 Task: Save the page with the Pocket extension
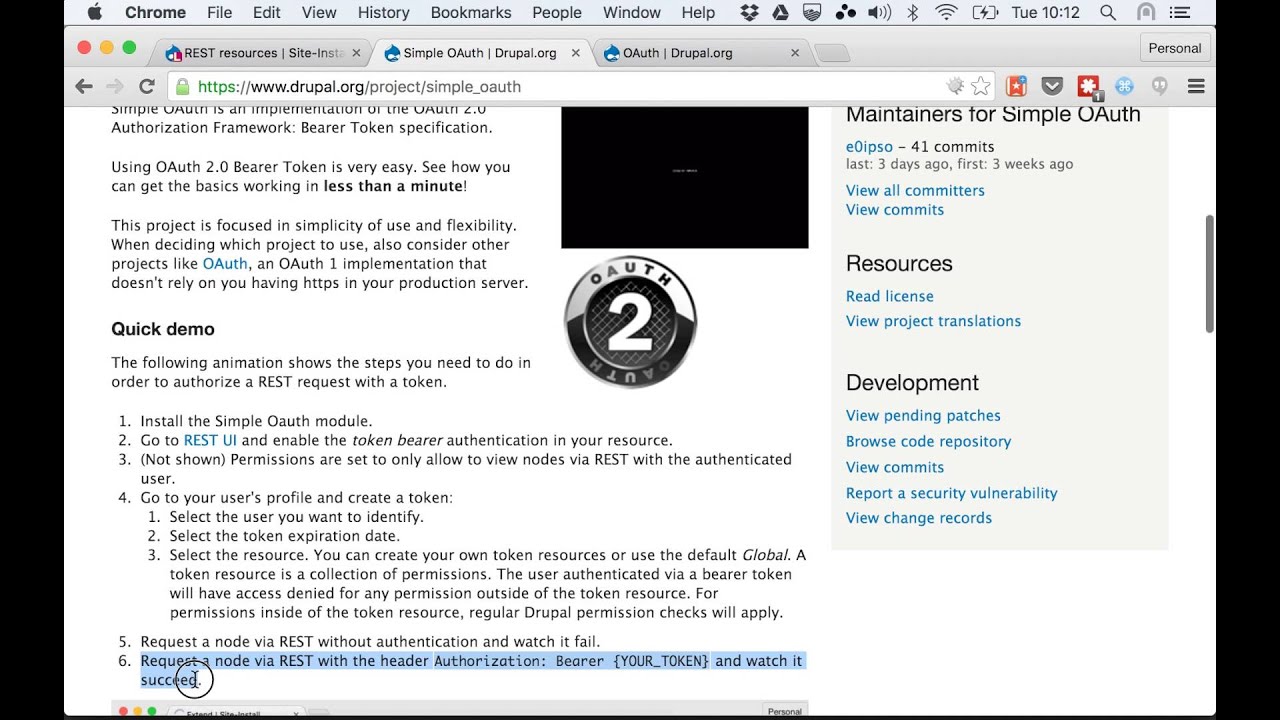1052,86
